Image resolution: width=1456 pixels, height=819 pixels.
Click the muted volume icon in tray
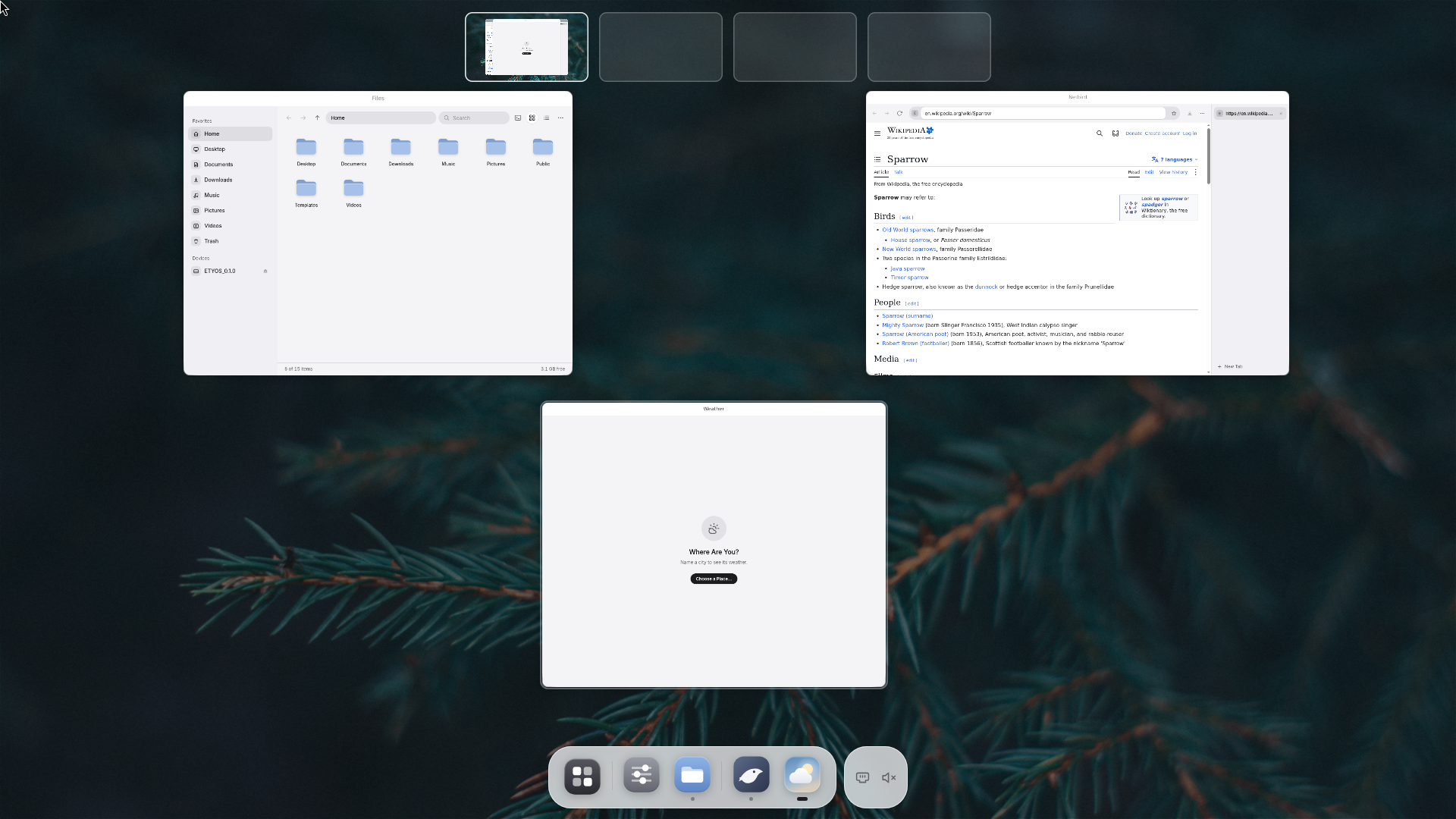point(889,777)
